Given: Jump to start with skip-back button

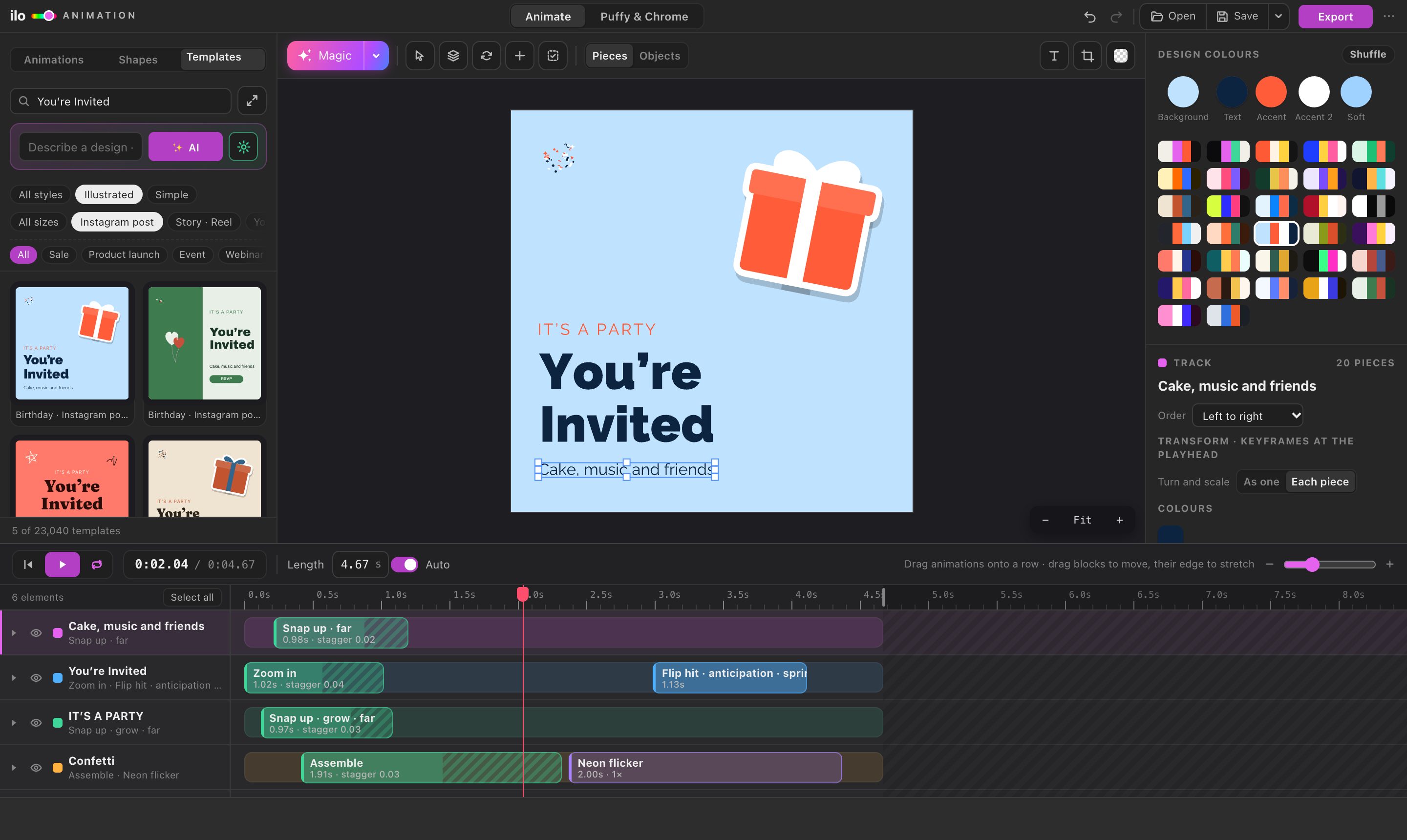Looking at the screenshot, I should [x=28, y=565].
